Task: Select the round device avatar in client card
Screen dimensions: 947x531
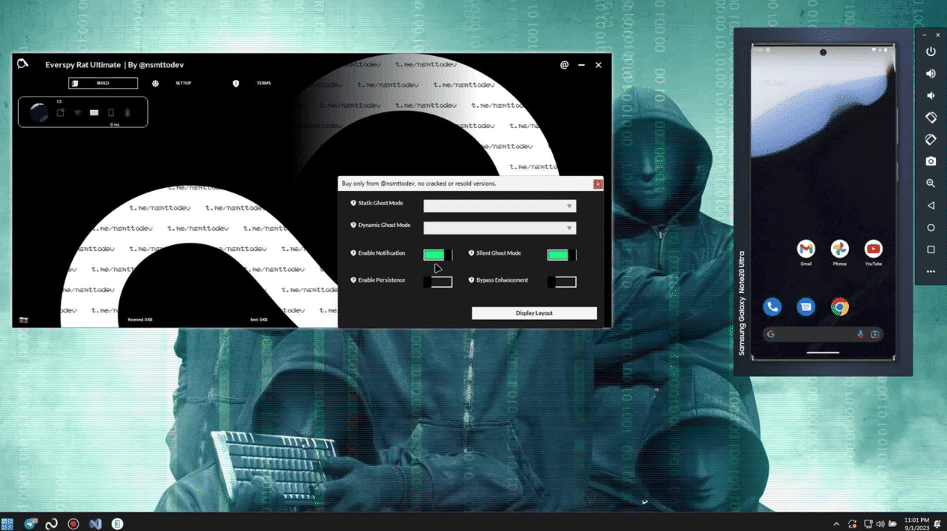Action: pos(39,112)
